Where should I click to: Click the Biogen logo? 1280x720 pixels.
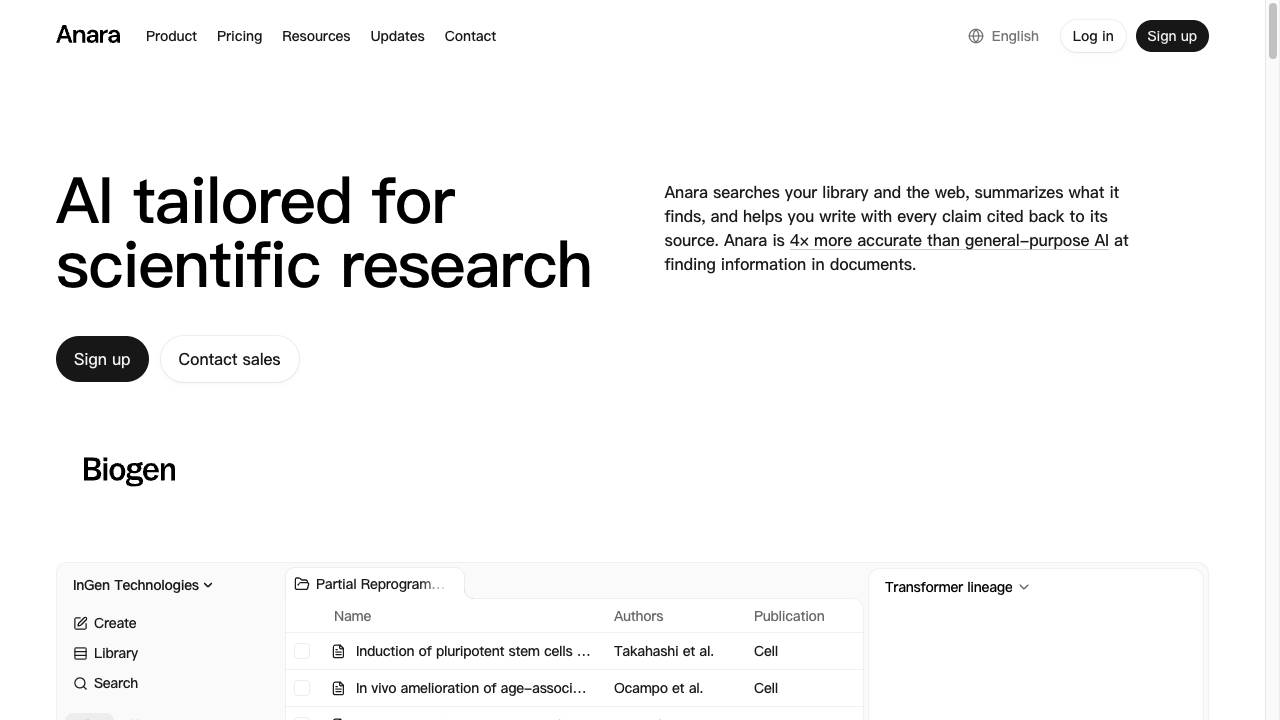129,469
